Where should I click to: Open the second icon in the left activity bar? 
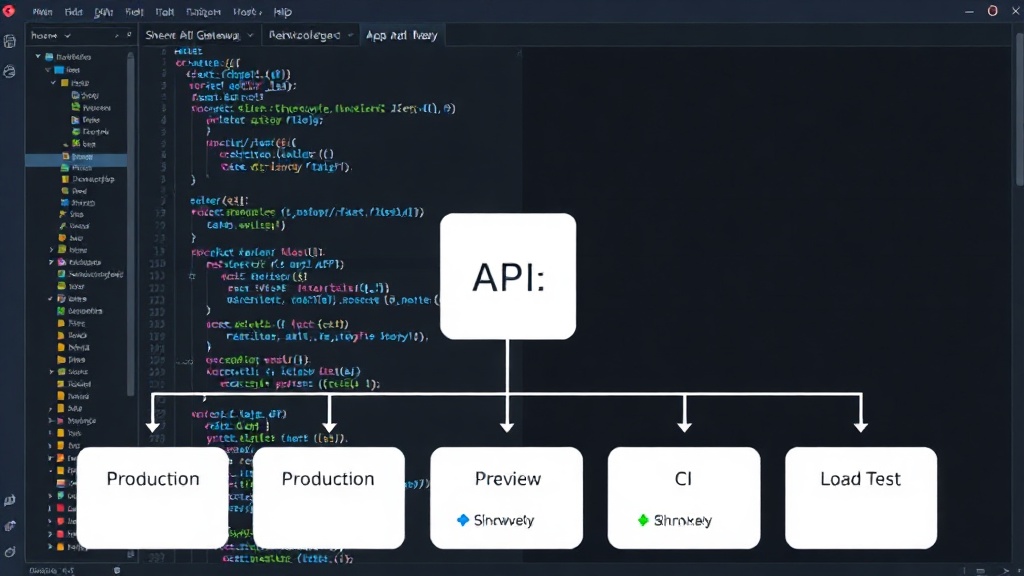coord(10,71)
